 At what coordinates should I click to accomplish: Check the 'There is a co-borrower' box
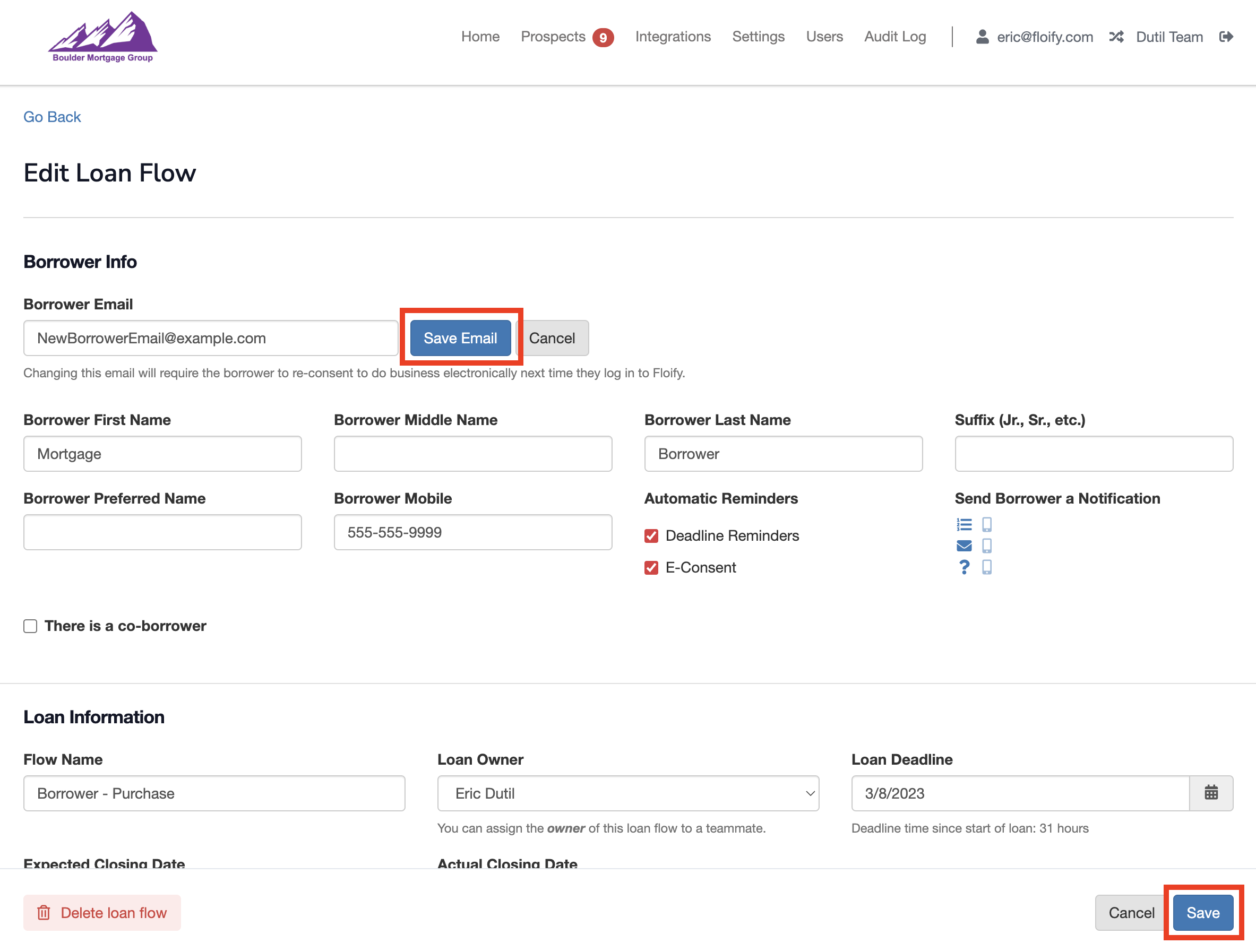tap(31, 626)
